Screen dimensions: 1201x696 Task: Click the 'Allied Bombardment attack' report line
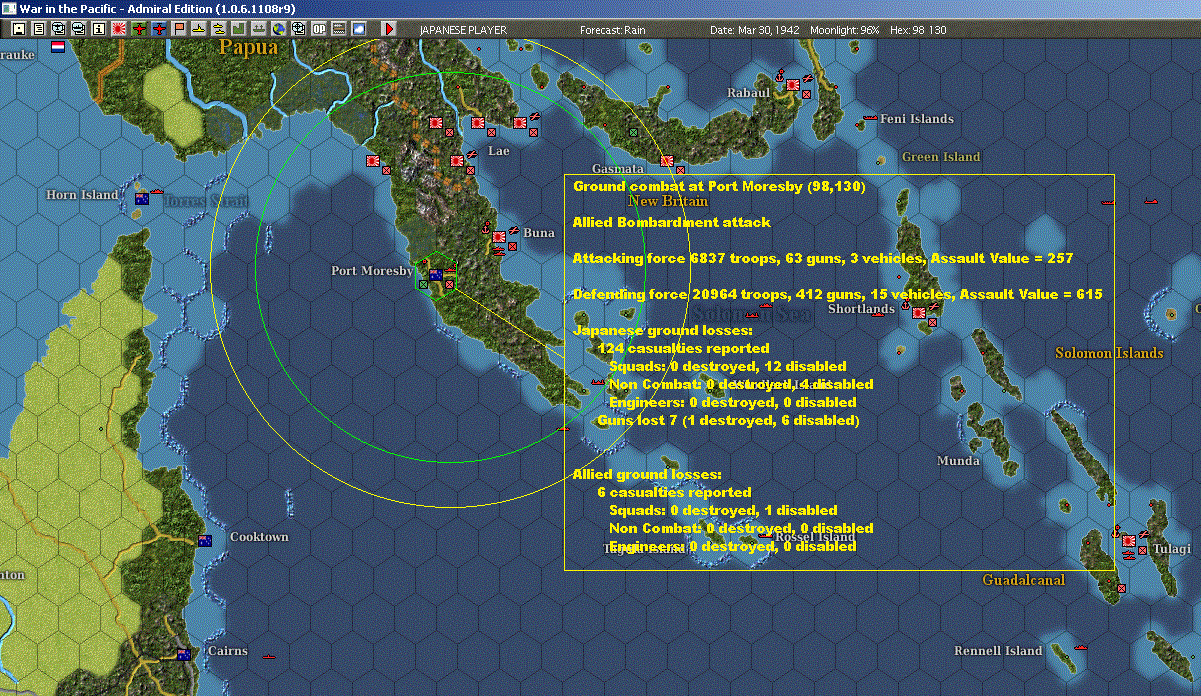pyautogui.click(x=672, y=222)
